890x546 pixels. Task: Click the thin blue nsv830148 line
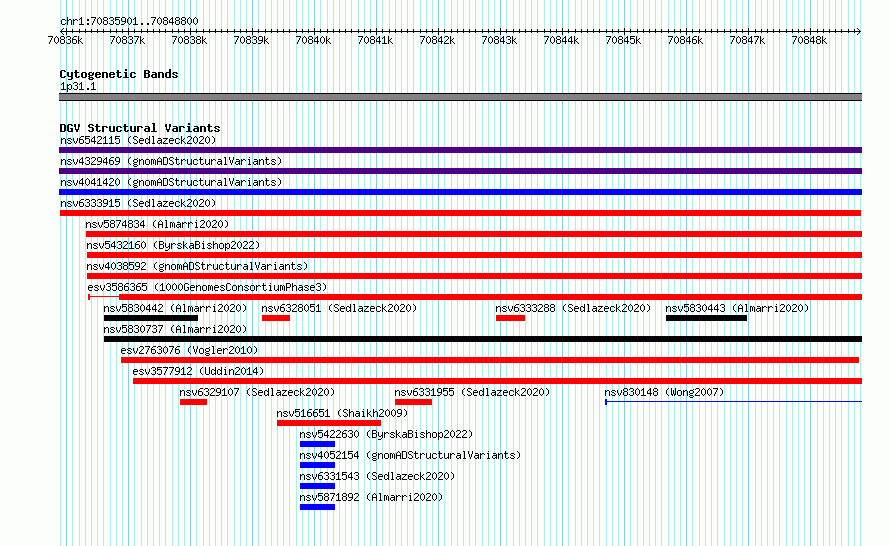tap(733, 402)
